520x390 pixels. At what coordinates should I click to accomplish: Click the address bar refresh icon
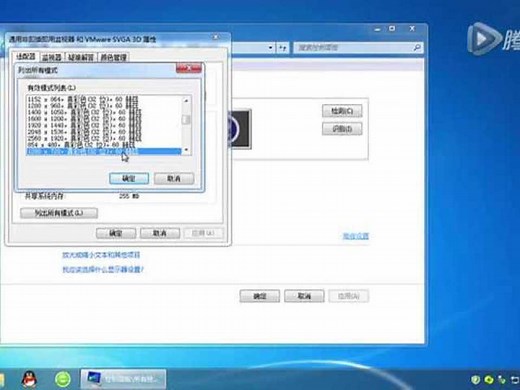283,48
